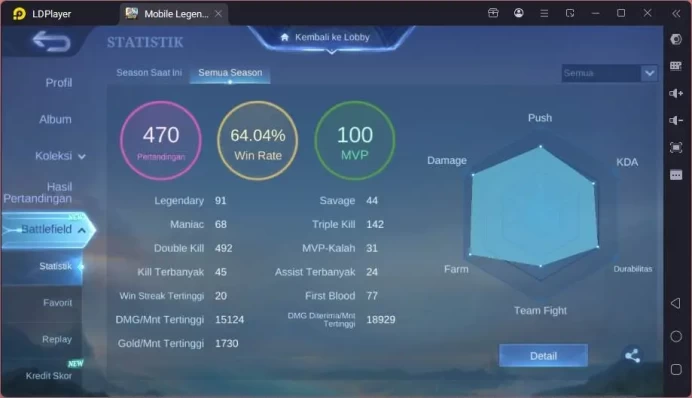Click Kembali ke Lobby button
This screenshot has height=398, width=692.
point(332,38)
